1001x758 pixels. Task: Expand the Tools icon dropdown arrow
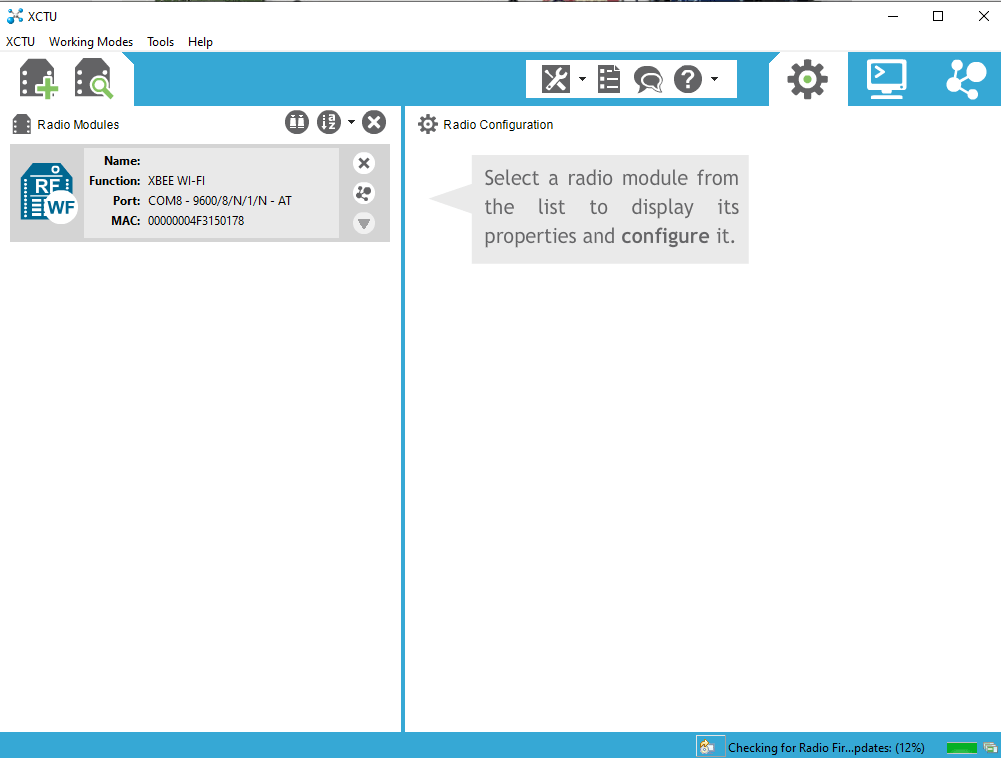pyautogui.click(x=582, y=79)
